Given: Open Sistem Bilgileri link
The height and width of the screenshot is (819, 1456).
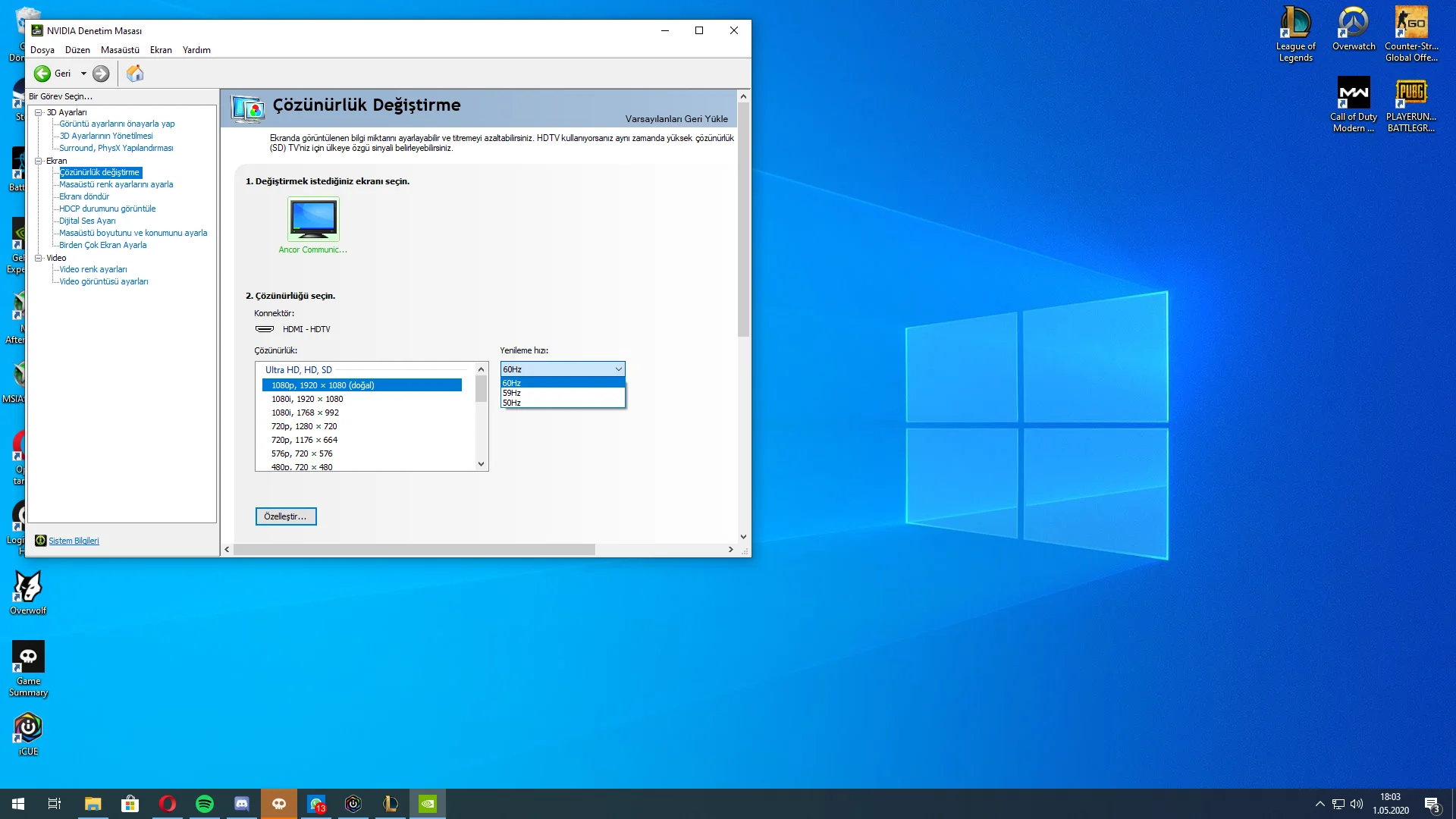Looking at the screenshot, I should click(x=74, y=541).
